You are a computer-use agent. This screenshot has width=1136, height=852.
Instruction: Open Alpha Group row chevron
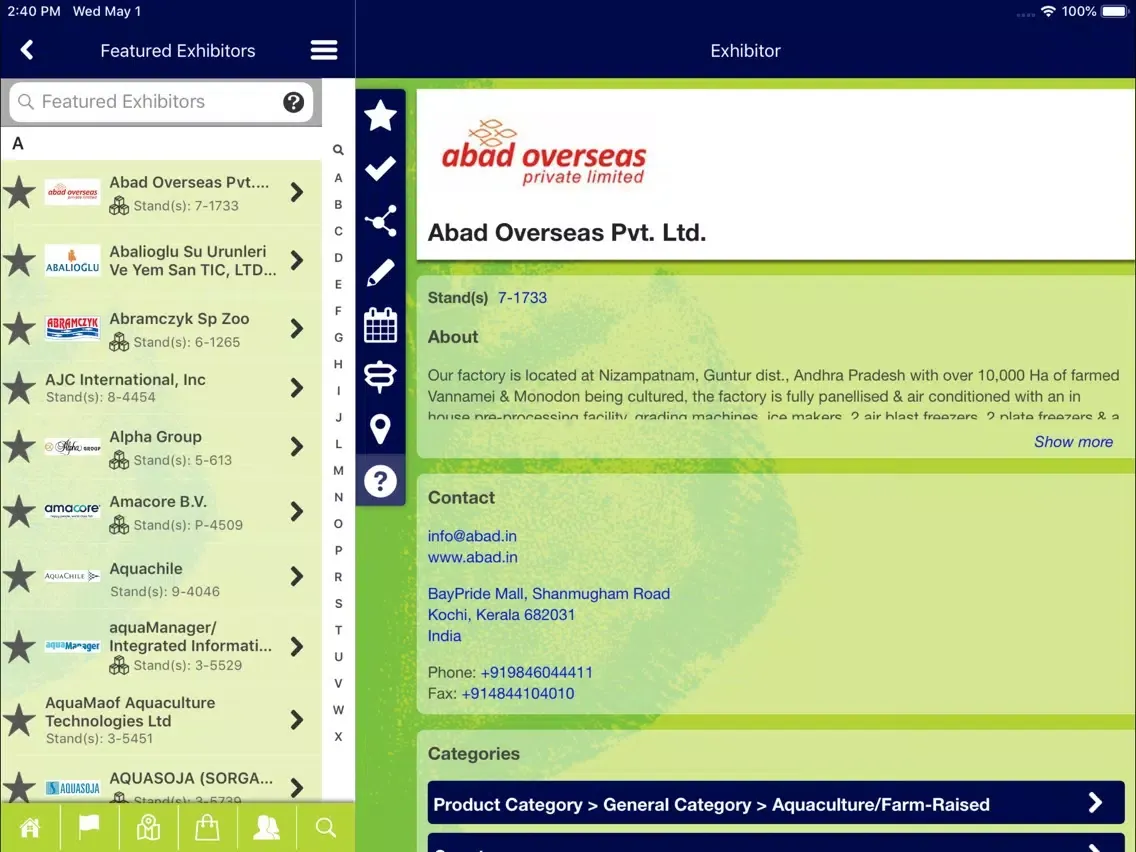(x=297, y=447)
